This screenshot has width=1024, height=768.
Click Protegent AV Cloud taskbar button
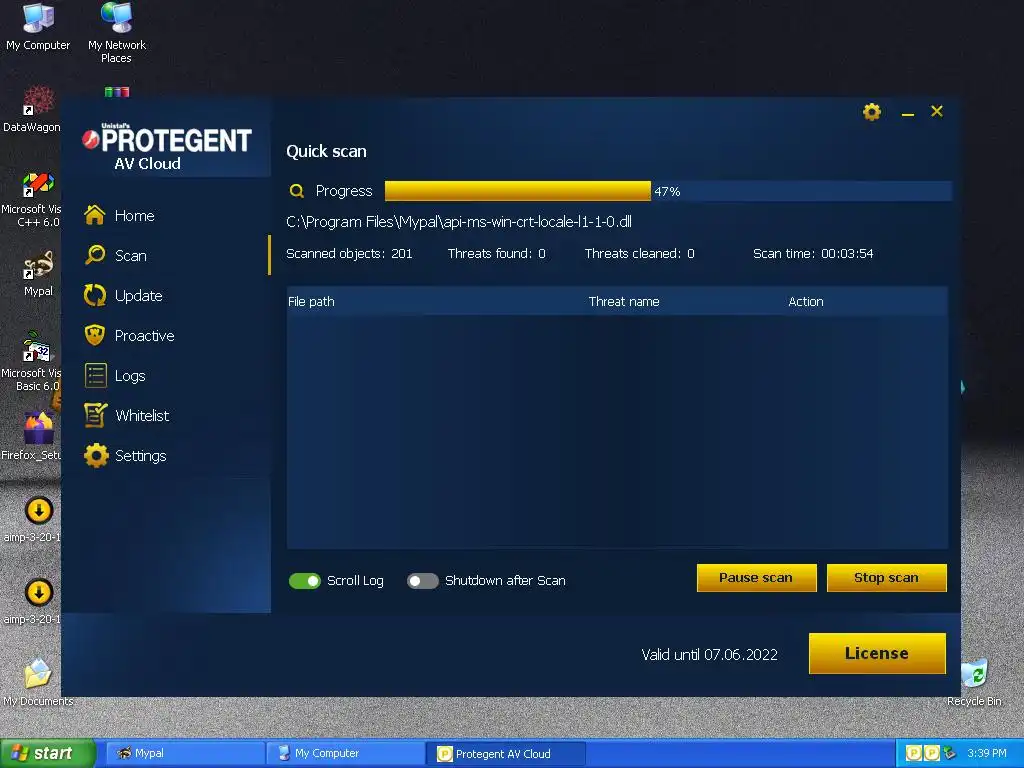[505, 754]
